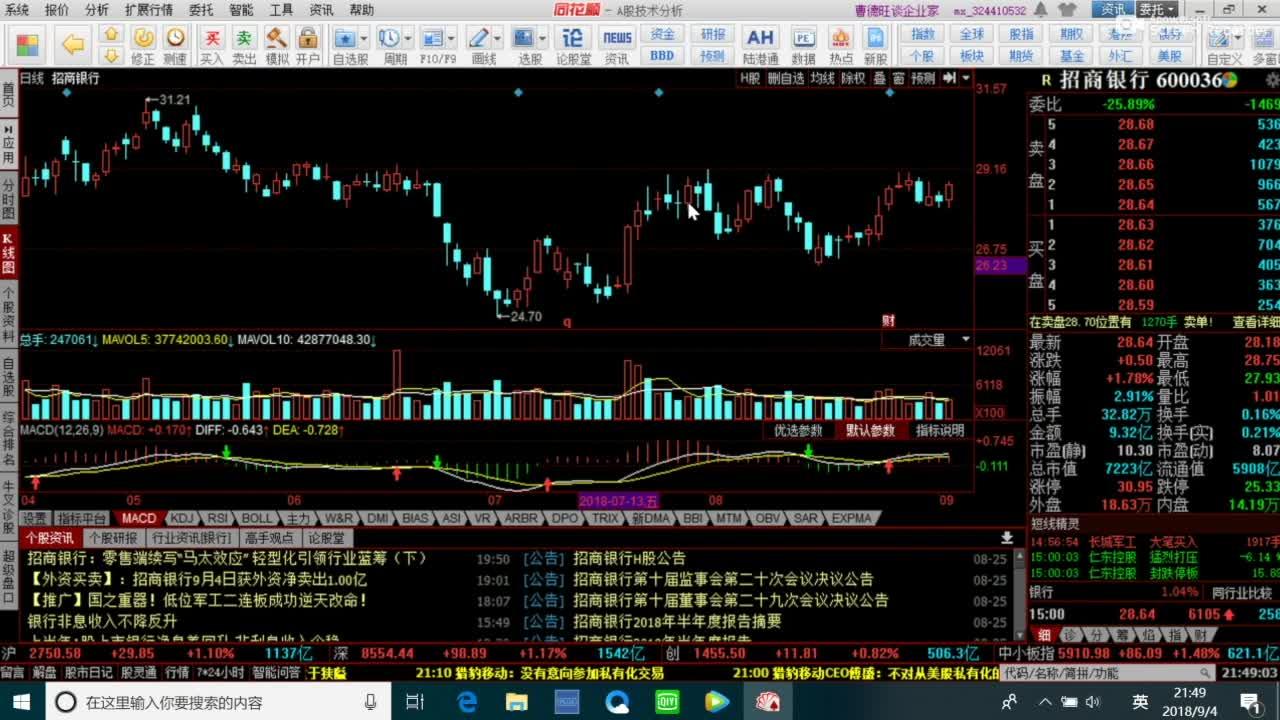Image resolution: width=1280 pixels, height=720 pixels.
Task: Click the yellow down arrow icon
Action: click(x=112, y=56)
